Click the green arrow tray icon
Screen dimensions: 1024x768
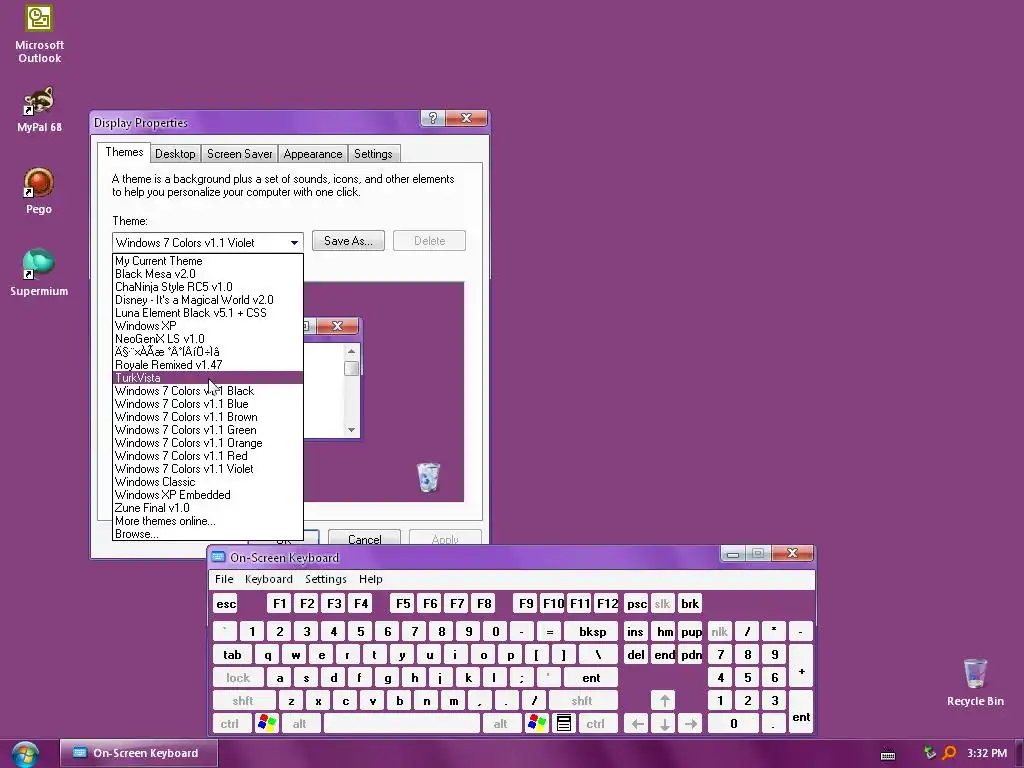[x=929, y=753]
